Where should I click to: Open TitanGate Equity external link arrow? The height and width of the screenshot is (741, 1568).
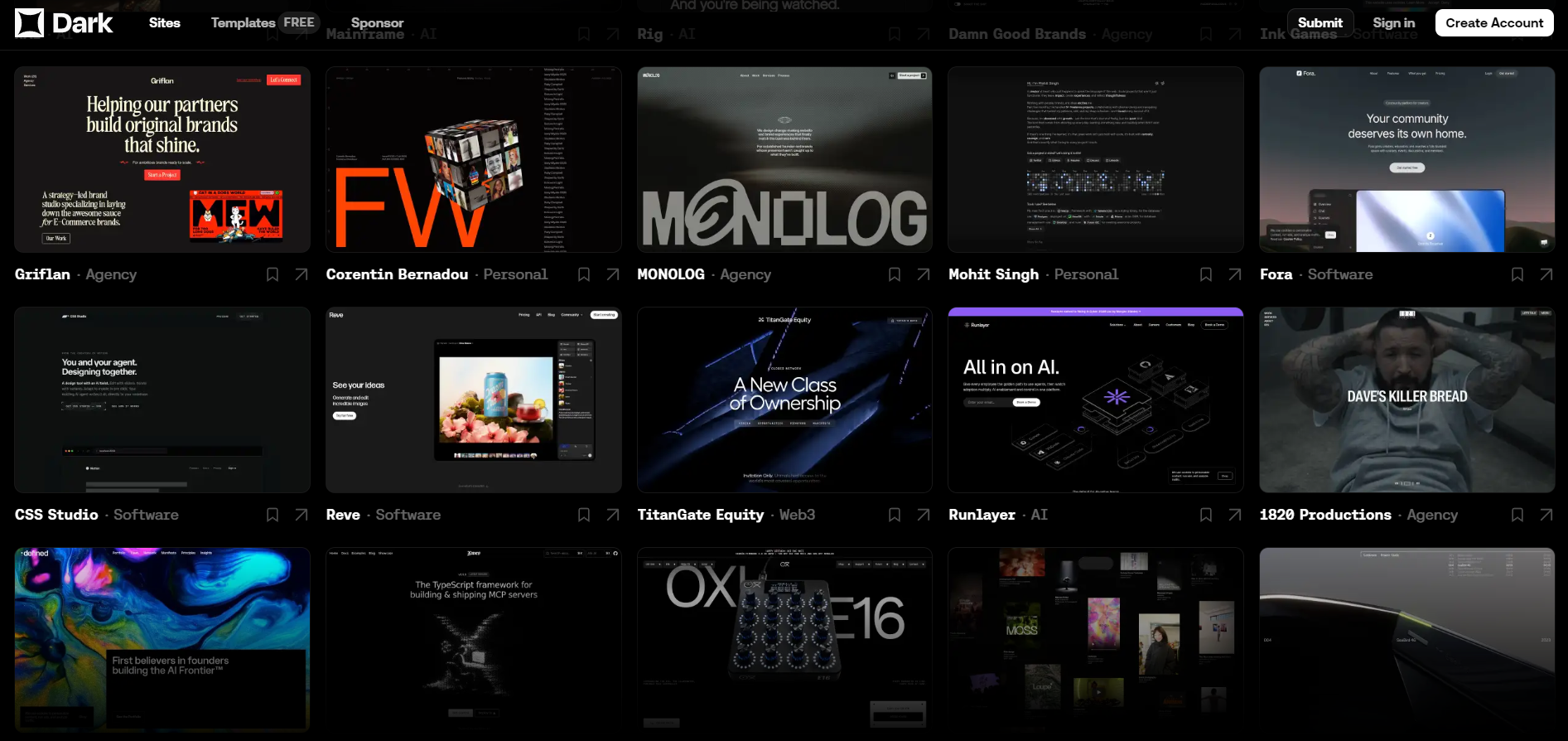[924, 515]
